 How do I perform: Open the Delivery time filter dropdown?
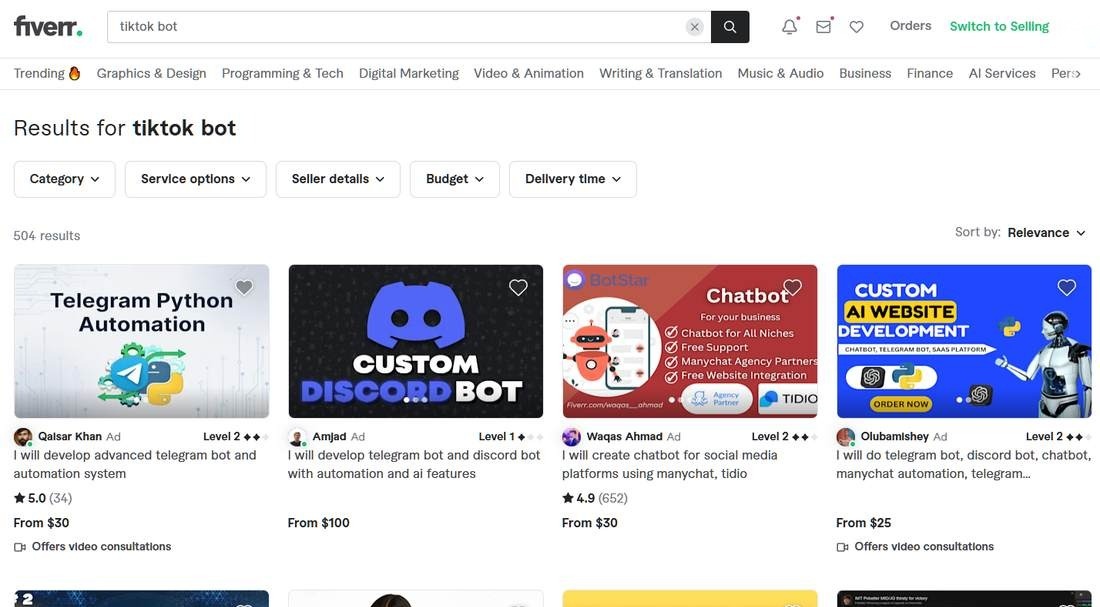(573, 179)
